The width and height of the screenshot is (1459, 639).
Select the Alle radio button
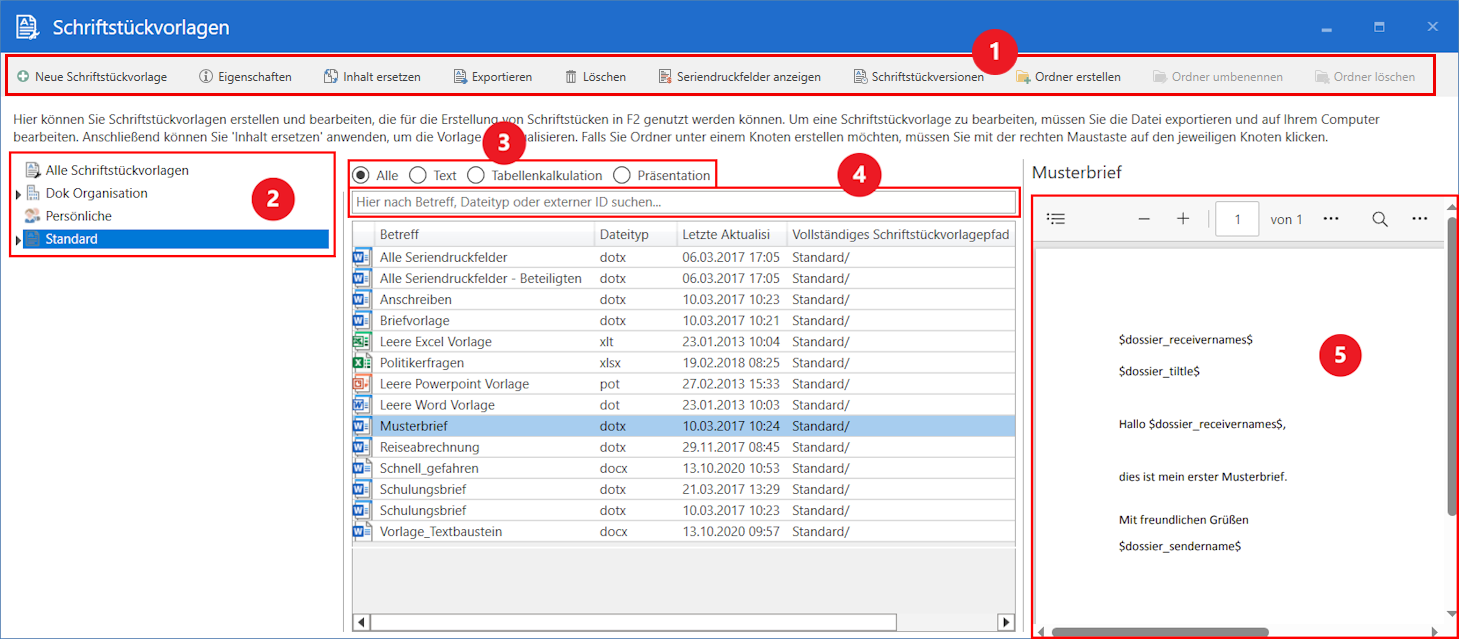point(360,175)
